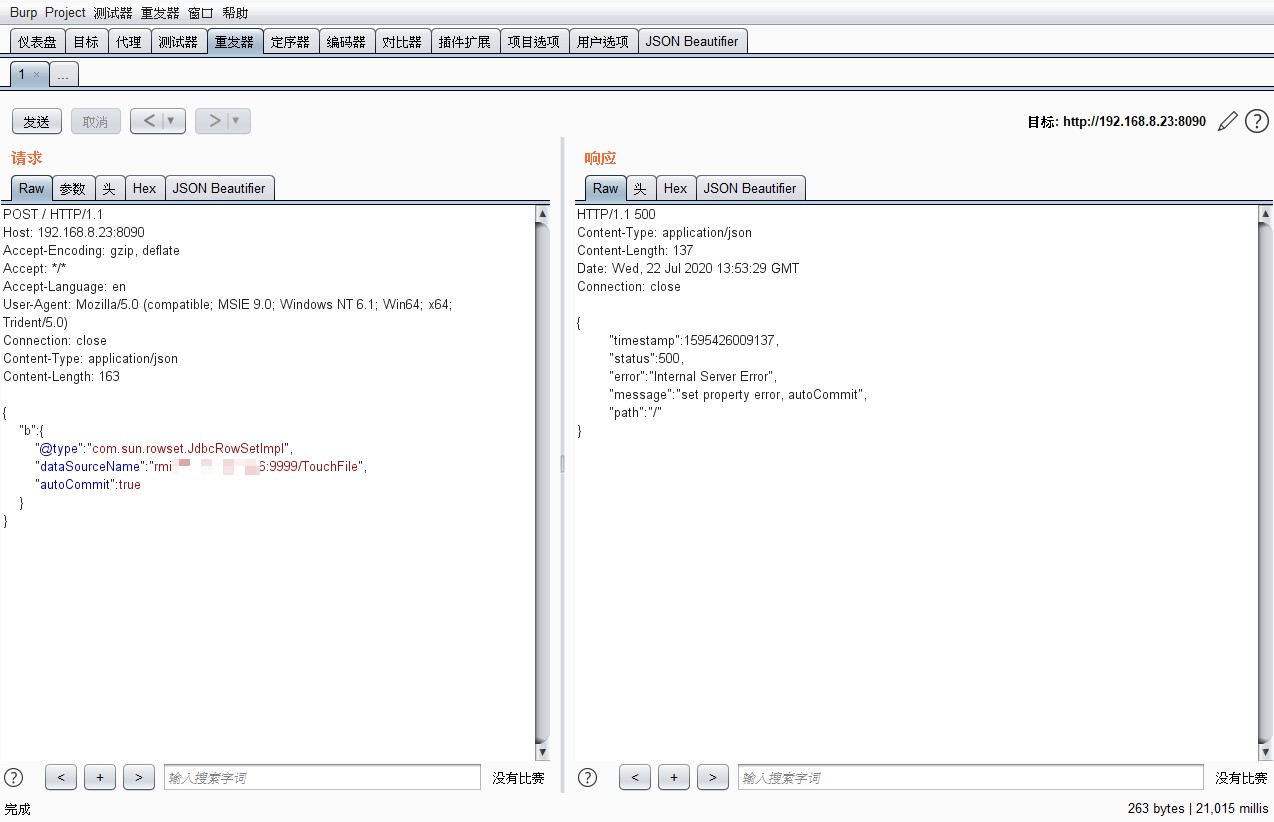Select response 头 tab
Screen dimensions: 1274x822
click(641, 188)
